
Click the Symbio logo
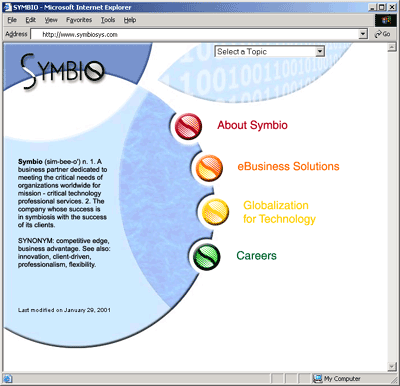(x=63, y=71)
